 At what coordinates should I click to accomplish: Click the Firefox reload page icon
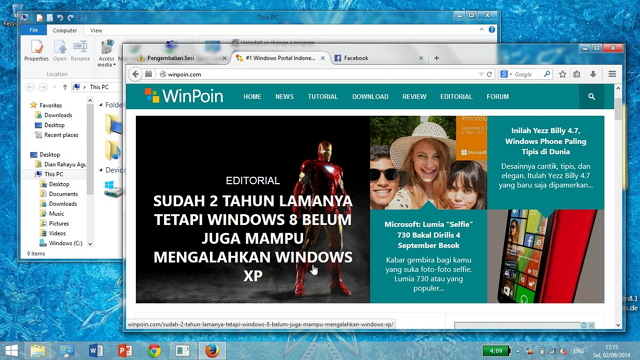(x=489, y=74)
